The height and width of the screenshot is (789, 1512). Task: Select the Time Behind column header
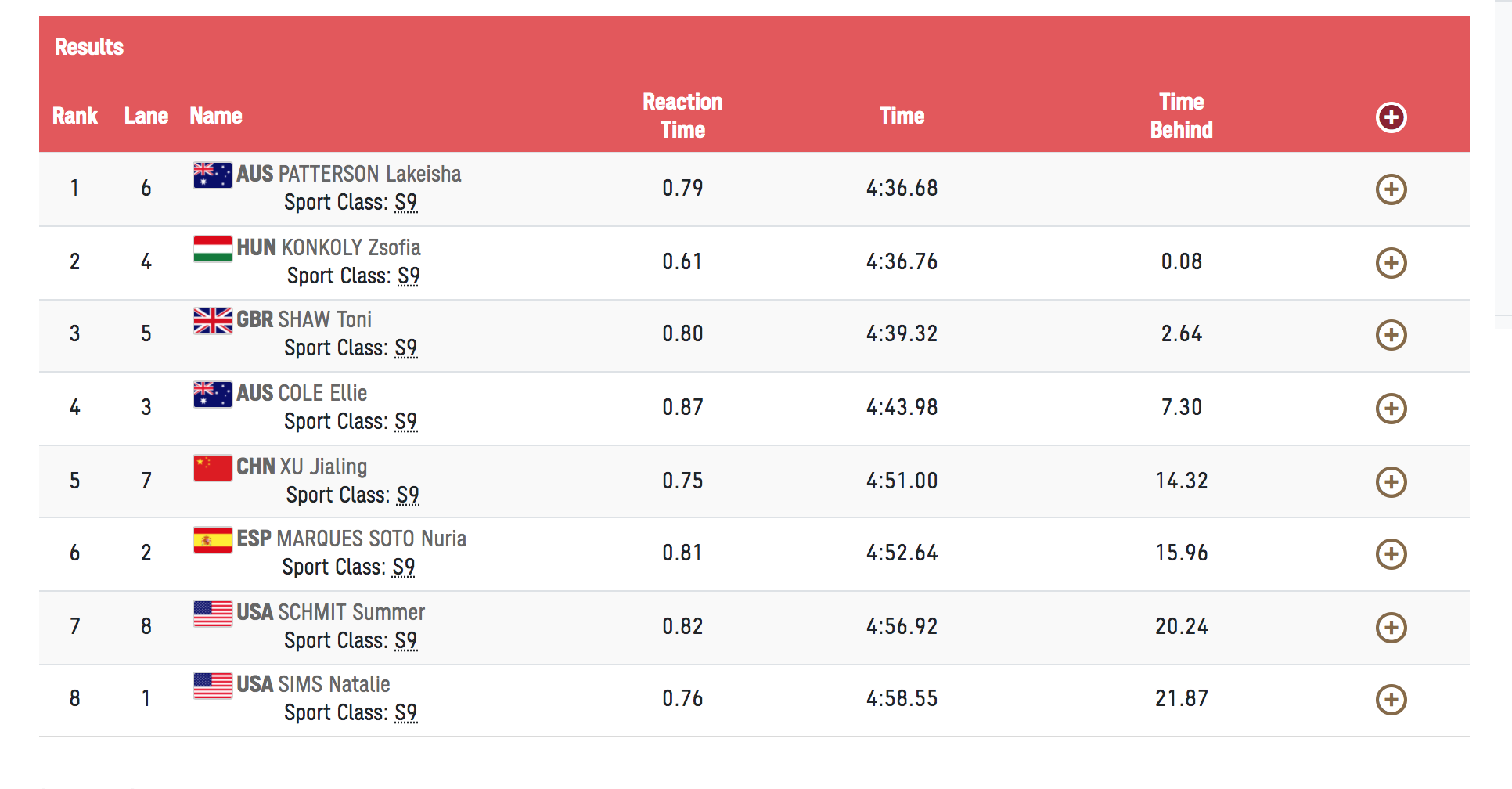(x=1181, y=116)
